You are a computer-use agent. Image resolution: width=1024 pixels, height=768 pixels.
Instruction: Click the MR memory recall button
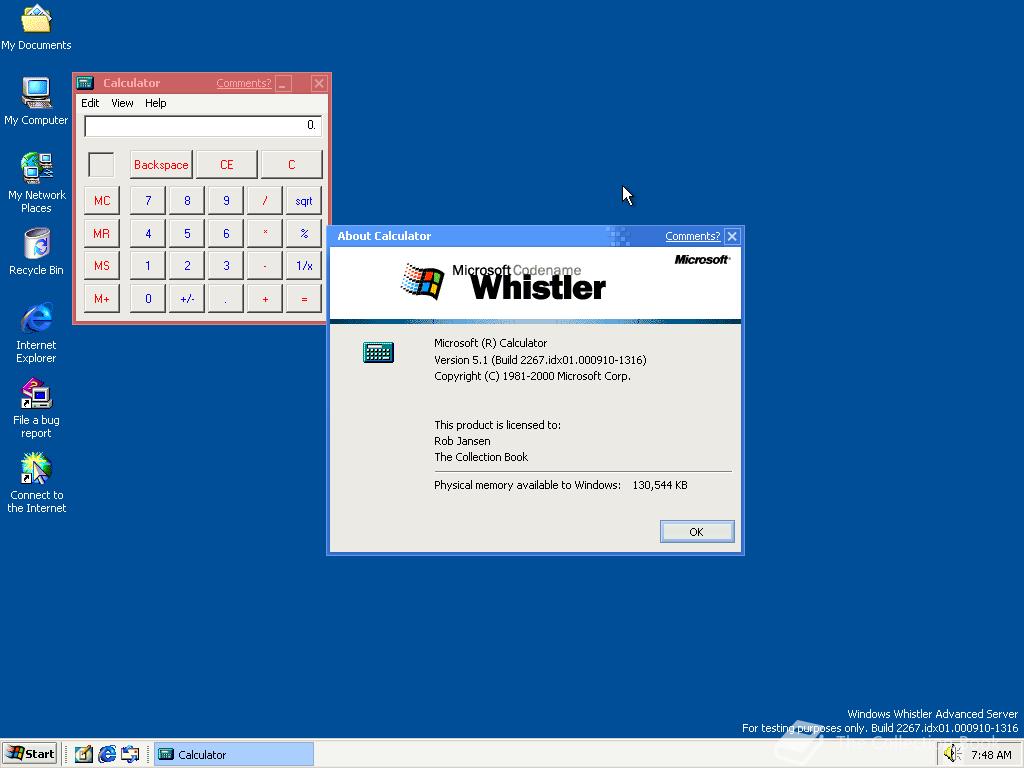click(102, 233)
